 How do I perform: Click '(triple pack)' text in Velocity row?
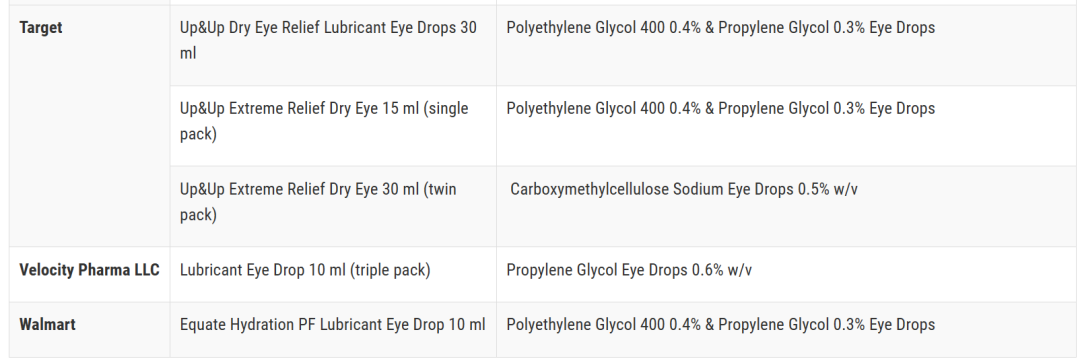390,270
